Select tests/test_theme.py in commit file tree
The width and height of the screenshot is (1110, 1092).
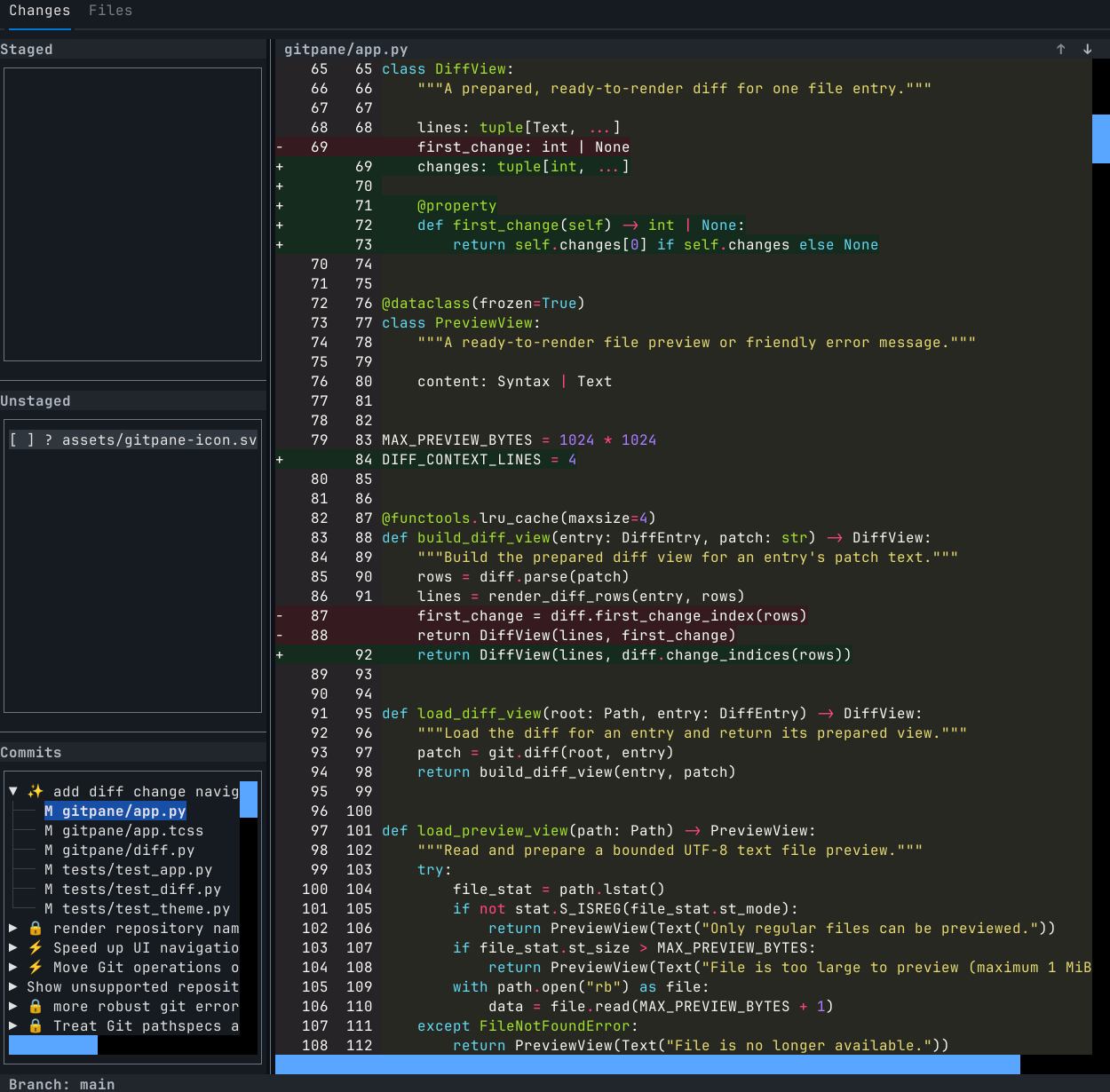(138, 908)
